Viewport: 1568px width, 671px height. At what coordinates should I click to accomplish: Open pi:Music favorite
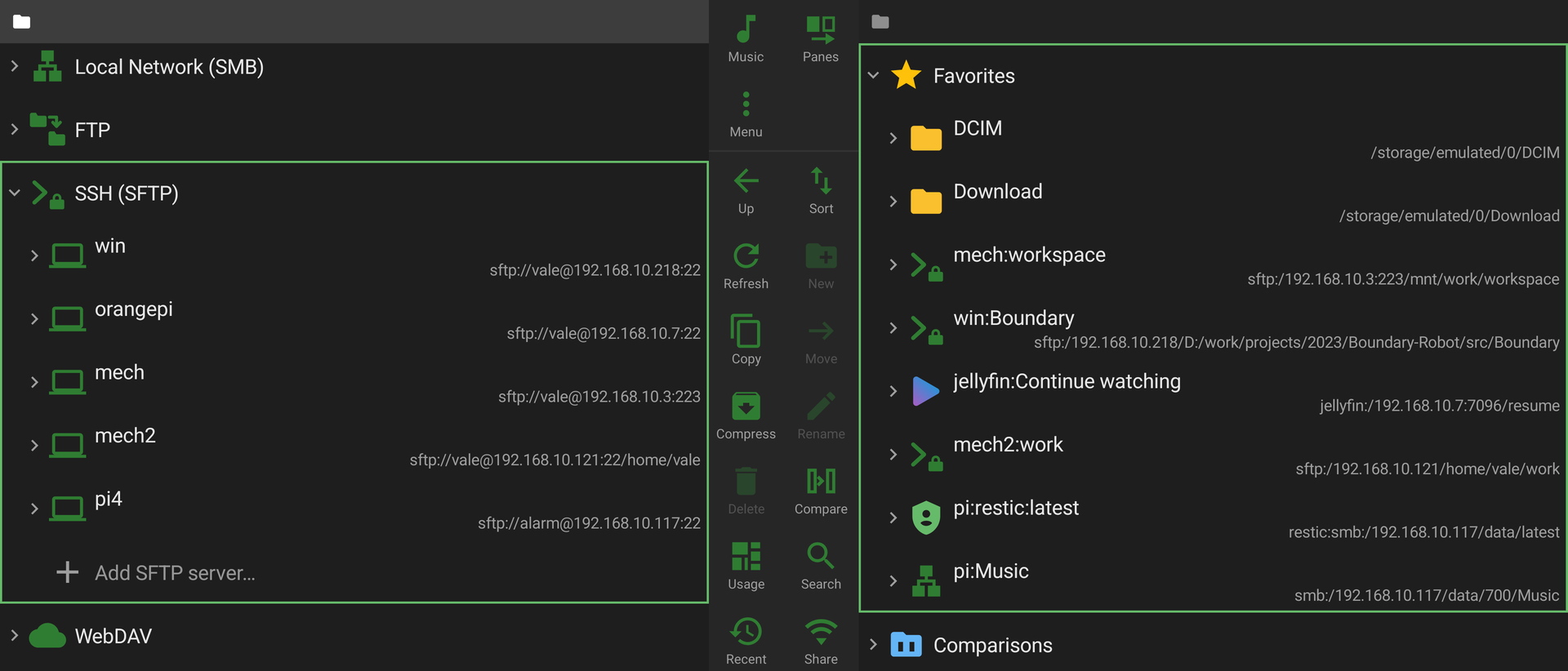[1214, 581]
